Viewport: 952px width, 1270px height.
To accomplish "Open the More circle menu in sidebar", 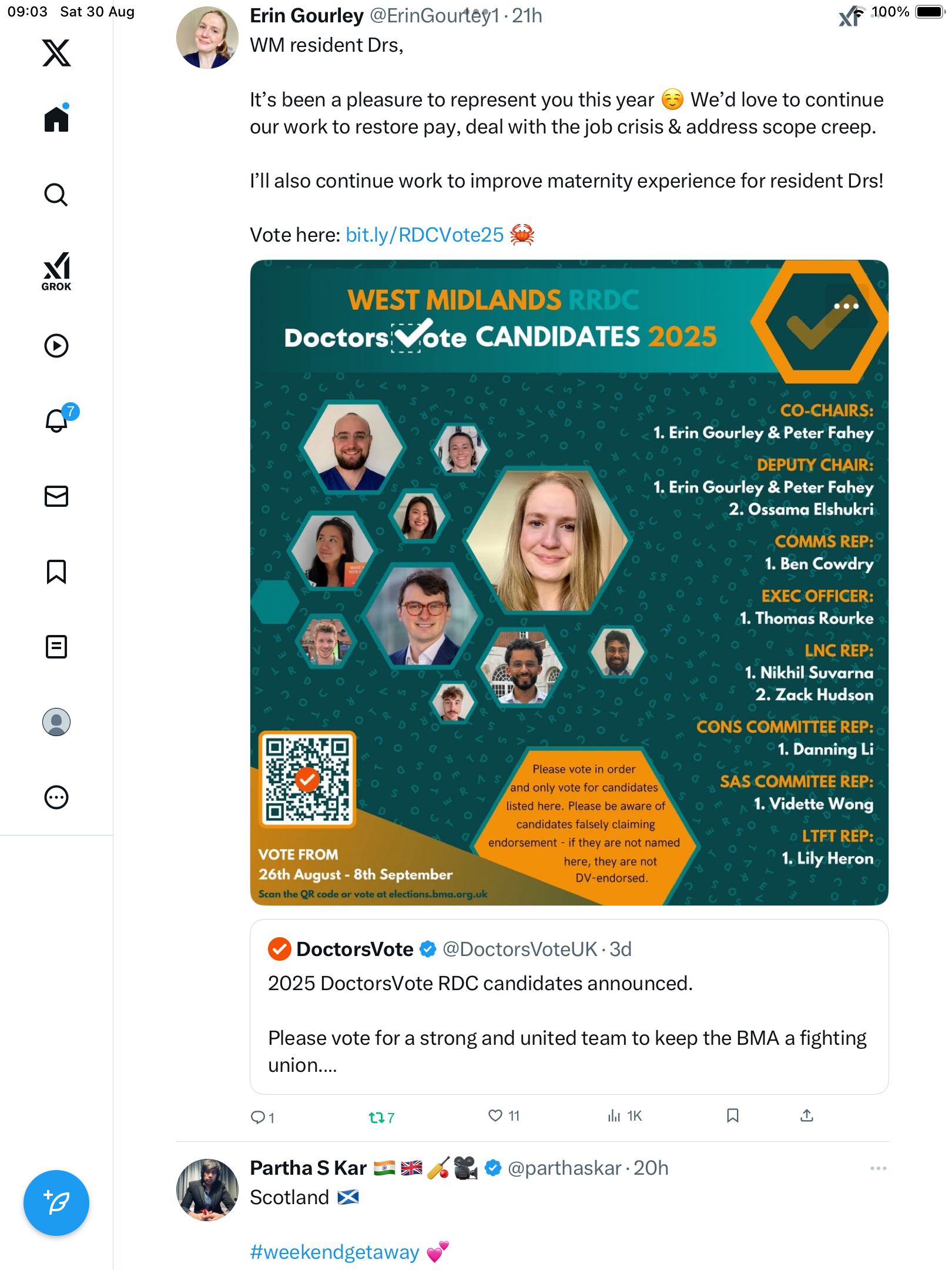I will click(x=56, y=797).
